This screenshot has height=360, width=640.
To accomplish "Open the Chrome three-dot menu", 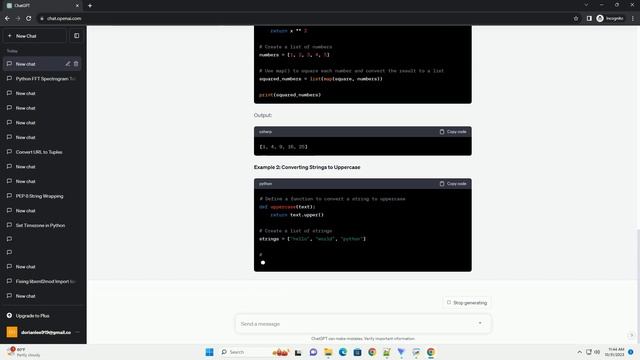I will point(633,18).
